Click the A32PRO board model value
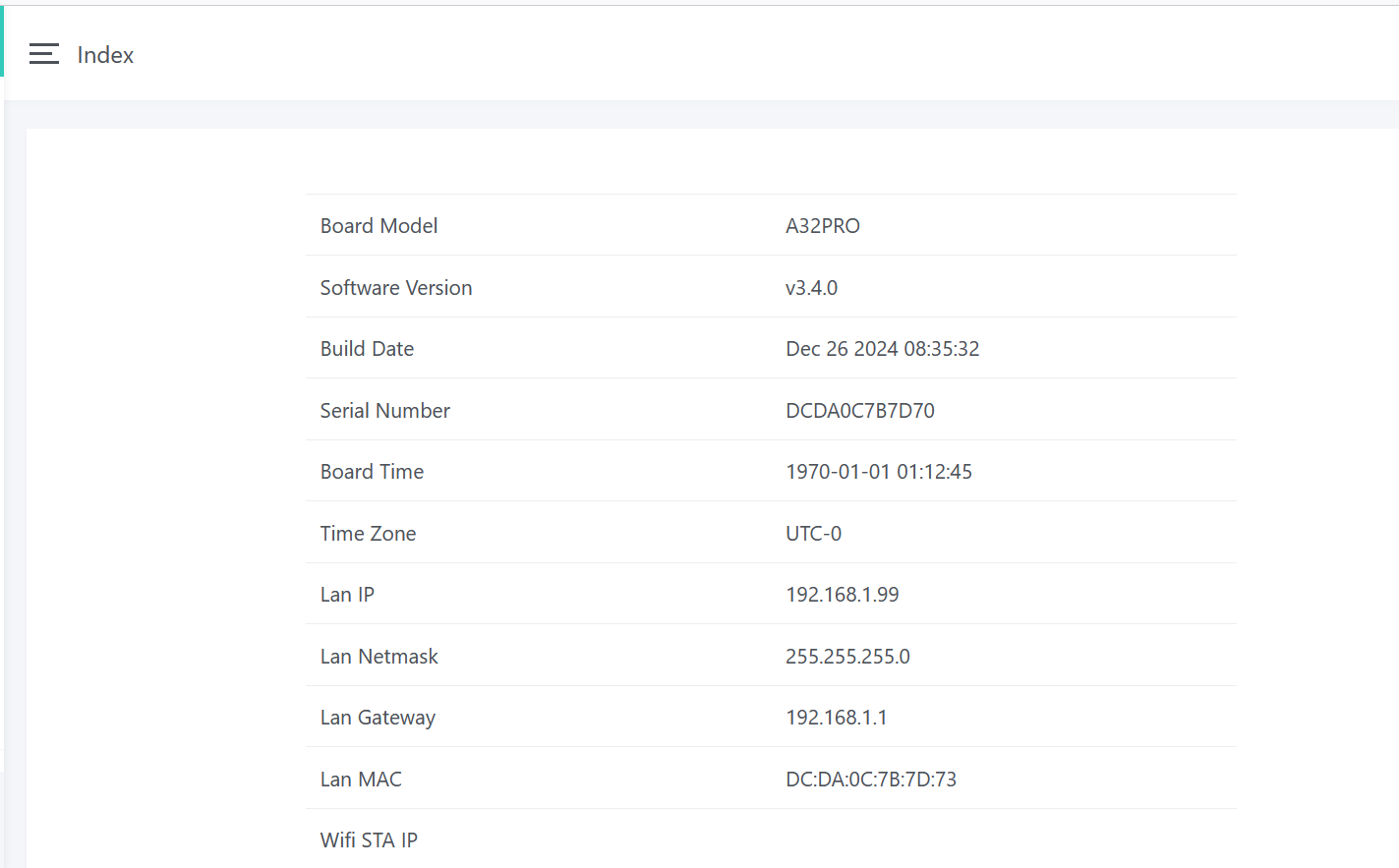 point(822,226)
